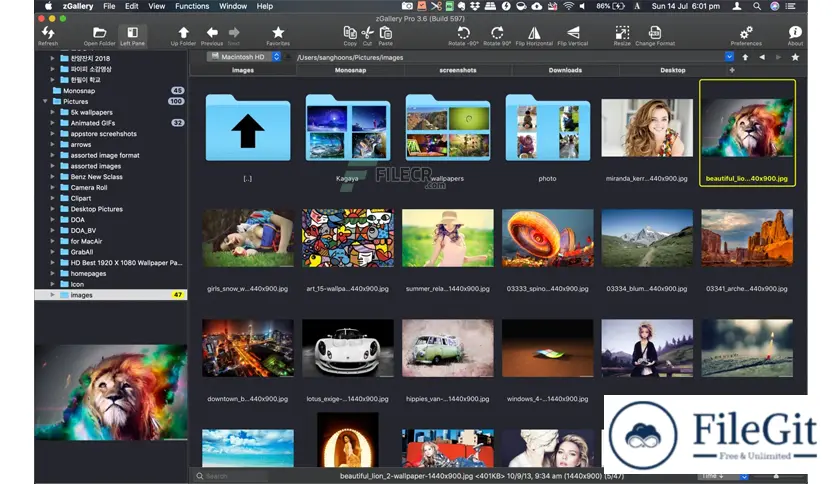The width and height of the screenshot is (836, 484).
Task: Paste using the Paste icon
Action: pos(385,36)
